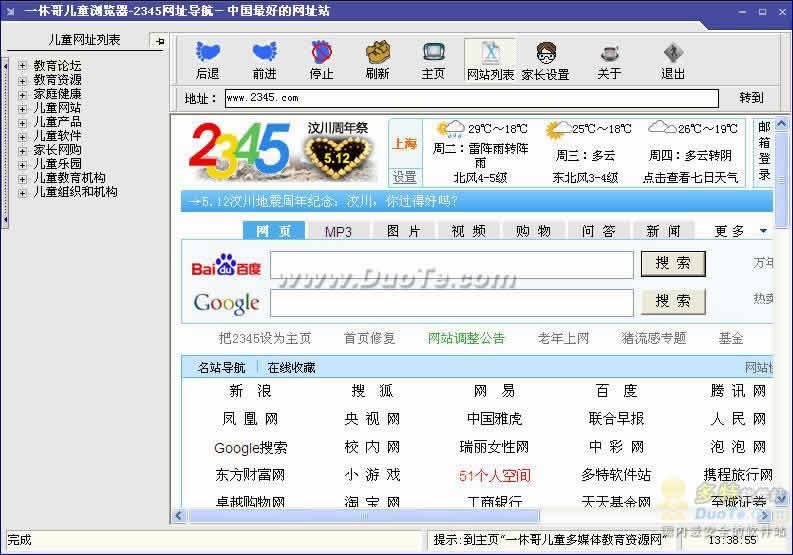
Task: Expand the 家长网购 tree node
Action: 22,150
